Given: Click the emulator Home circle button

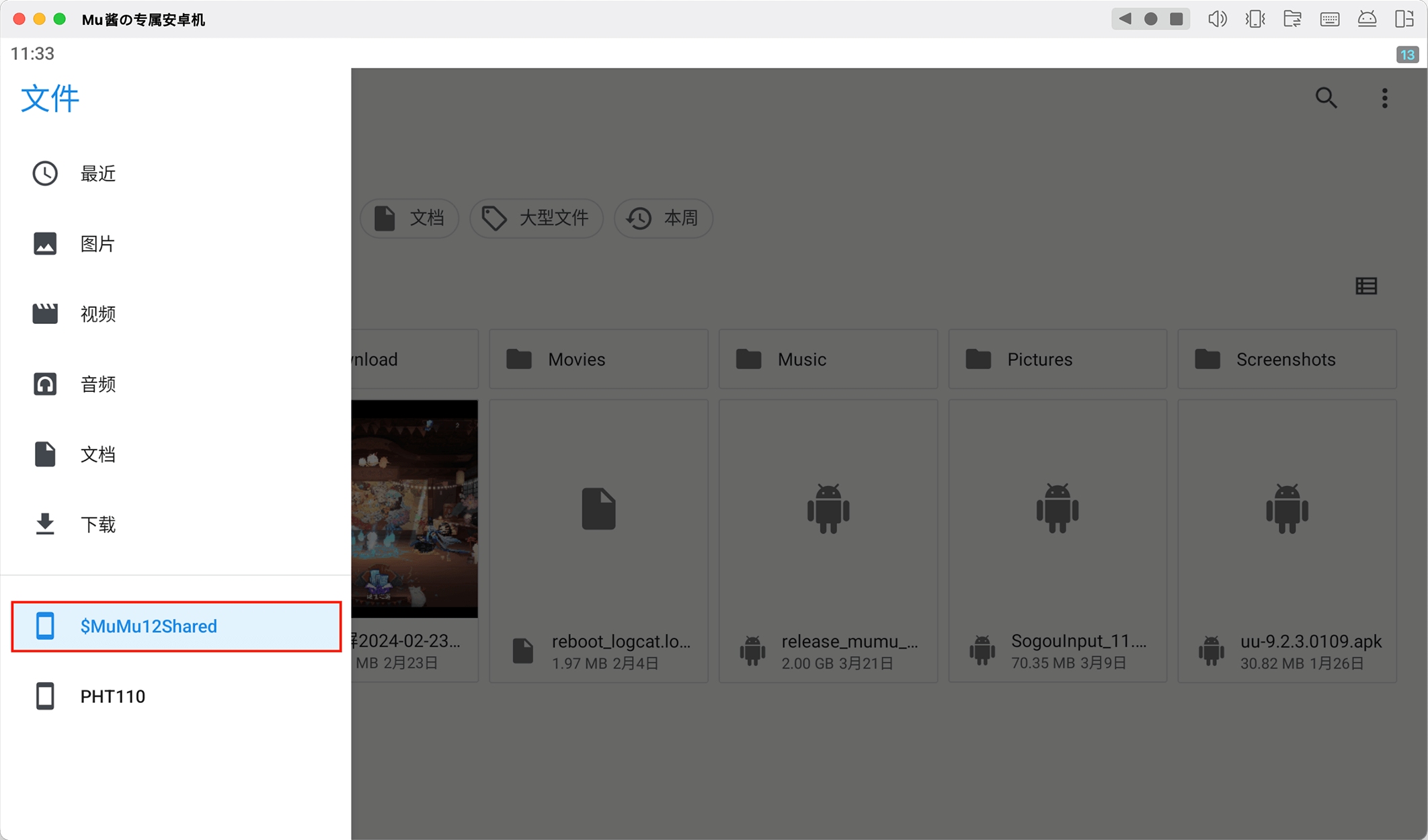Looking at the screenshot, I should click(1150, 19).
